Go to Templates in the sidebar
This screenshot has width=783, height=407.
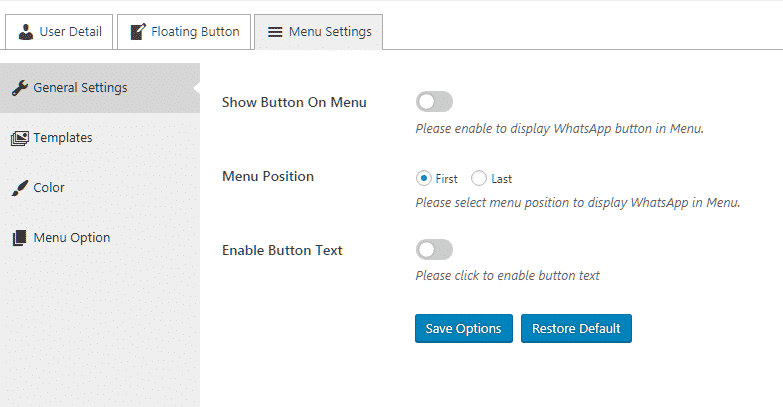(100, 138)
